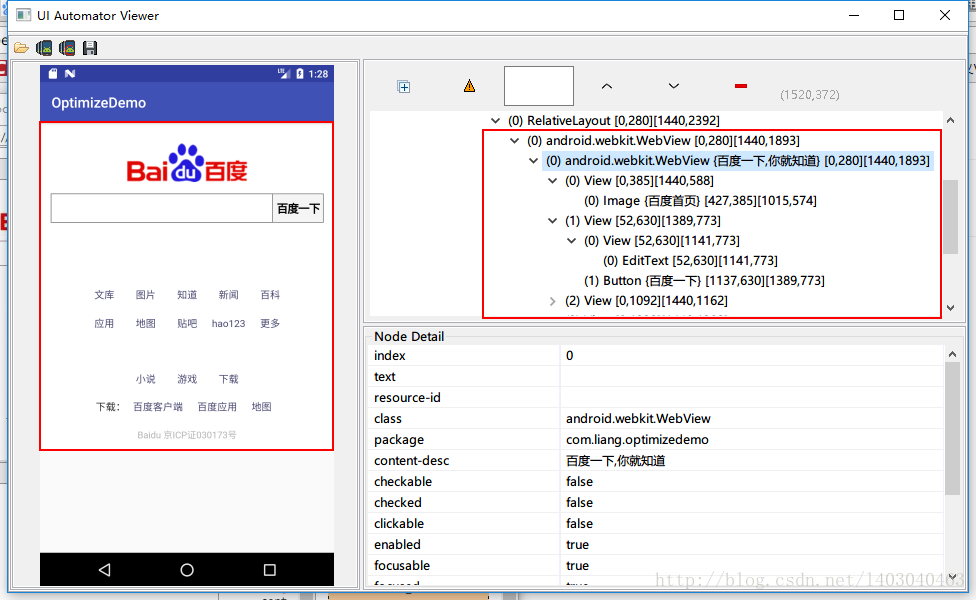This screenshot has width=976, height=600.
Task: Click the 百度应用 download link
Action: coord(217,407)
